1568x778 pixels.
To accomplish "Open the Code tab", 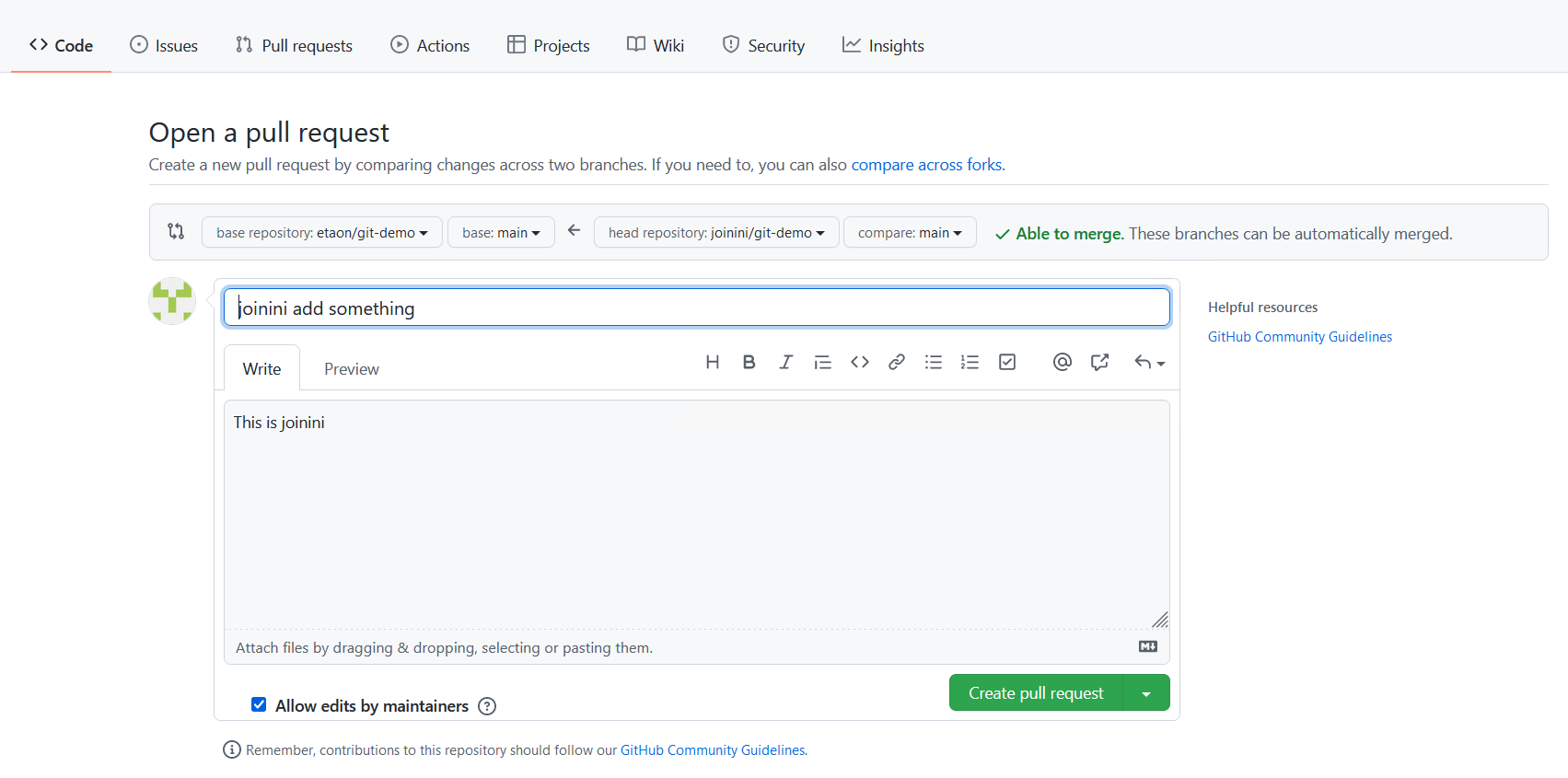I will [61, 45].
